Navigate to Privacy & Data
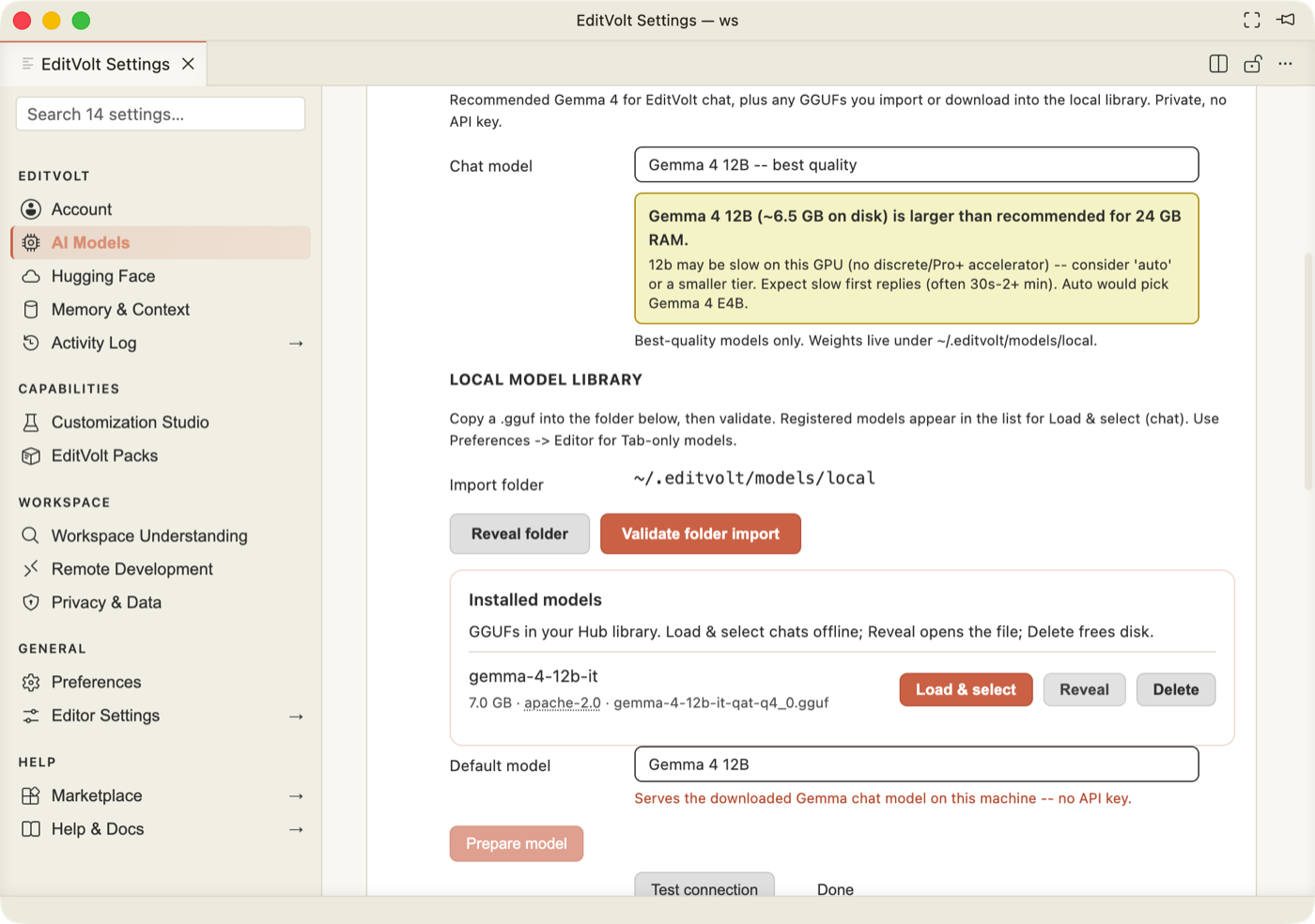1315x924 pixels. click(161, 603)
